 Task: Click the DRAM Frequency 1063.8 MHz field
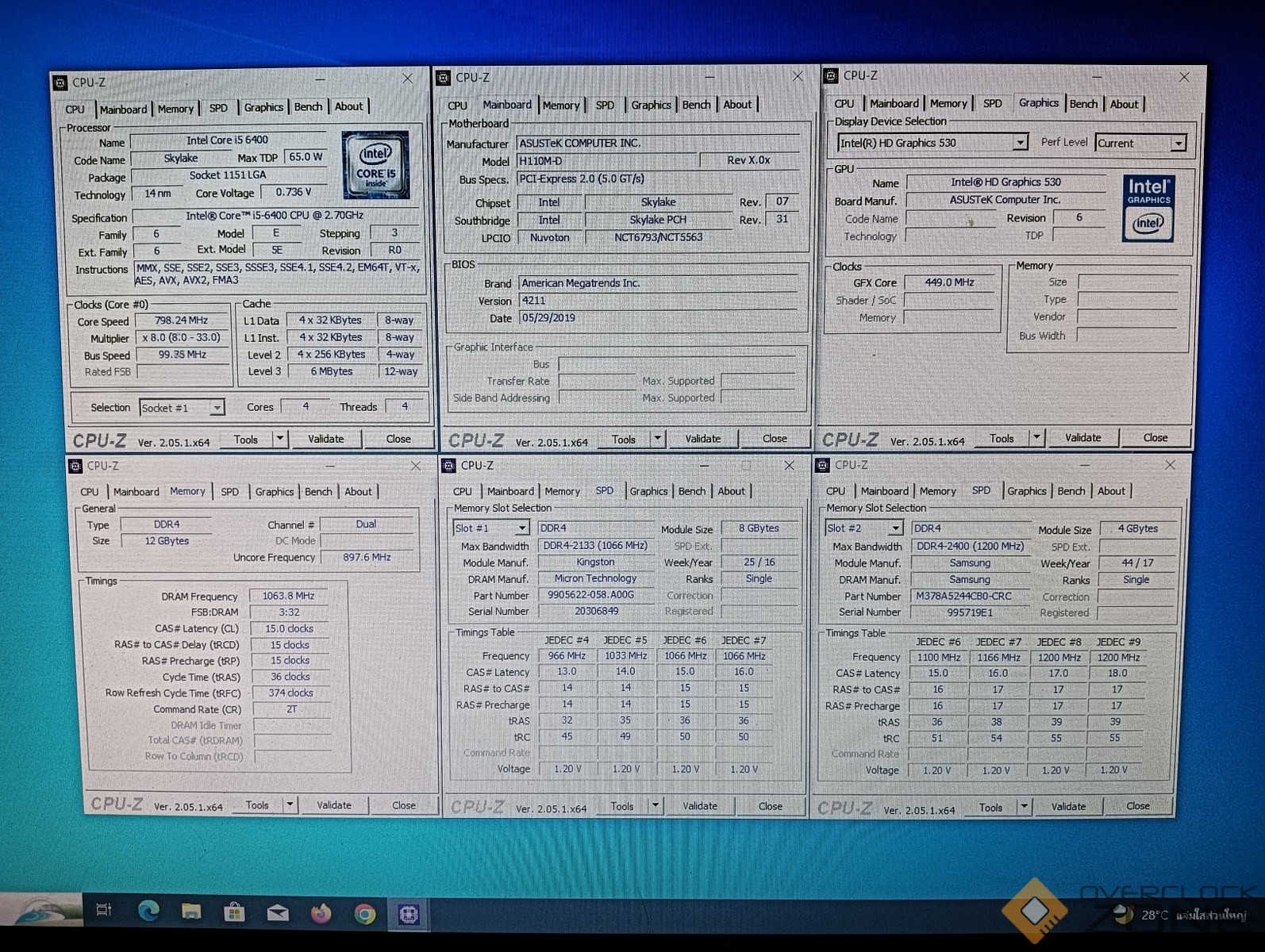pos(288,596)
